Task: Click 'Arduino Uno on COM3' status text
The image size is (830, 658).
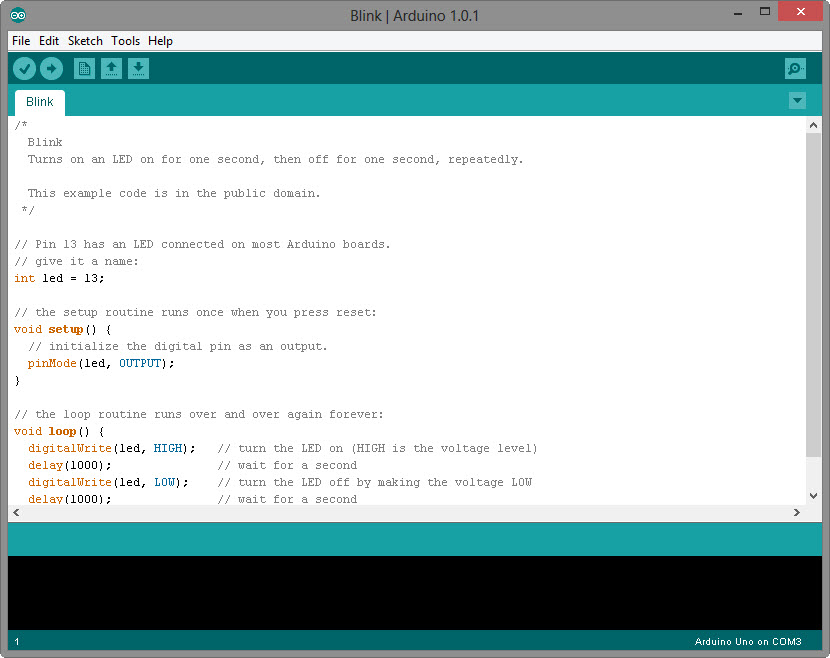Action: point(748,642)
